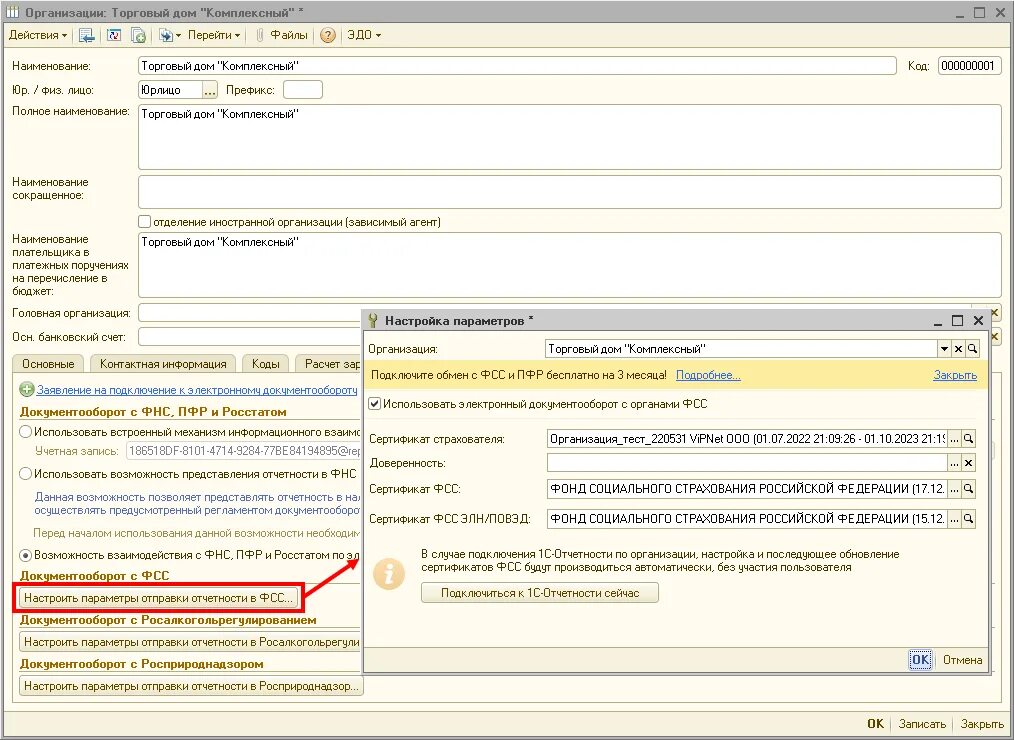Uncheck Использовать электронный документооборот с органами ФСС

click(x=374, y=404)
